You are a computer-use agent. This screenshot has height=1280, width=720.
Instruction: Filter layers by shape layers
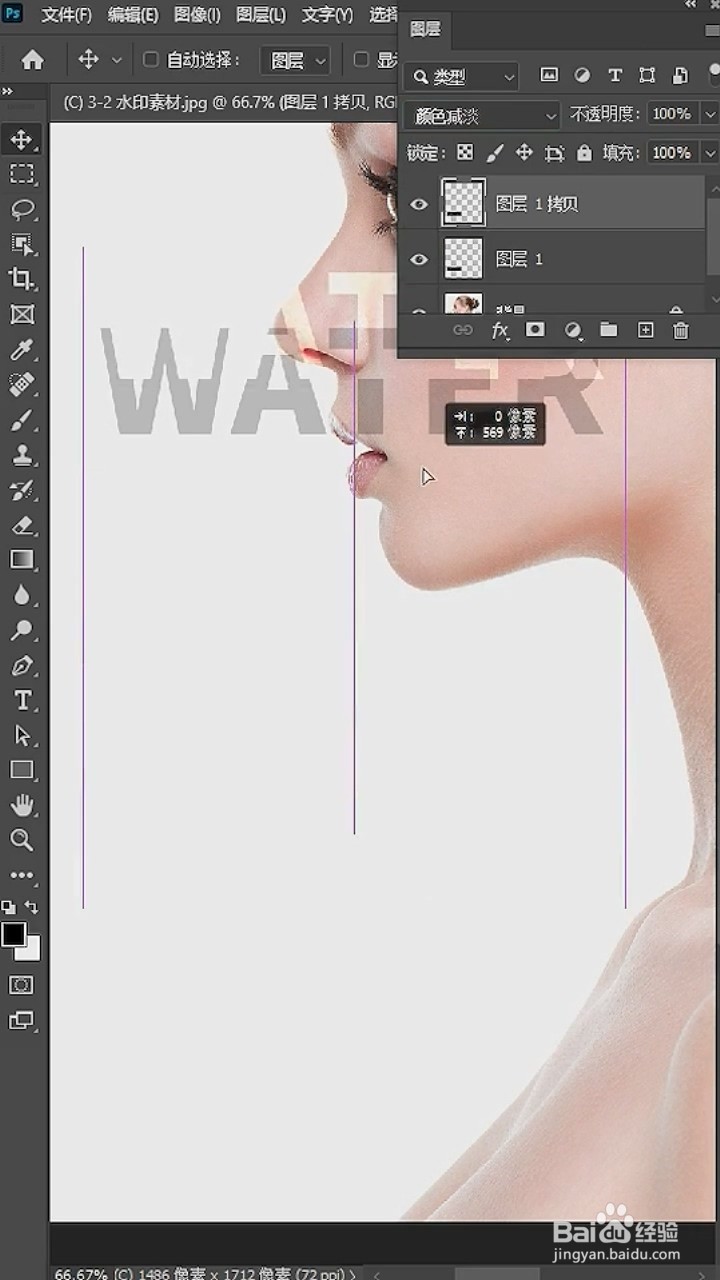pos(647,75)
